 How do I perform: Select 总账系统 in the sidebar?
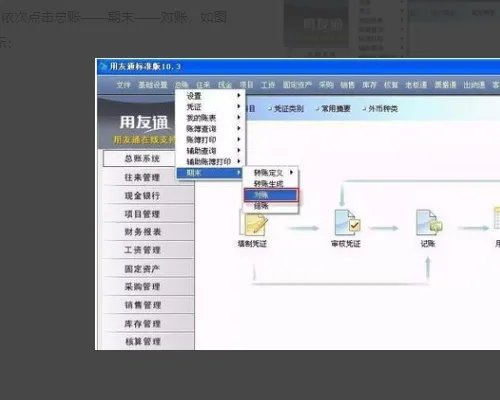point(142,159)
